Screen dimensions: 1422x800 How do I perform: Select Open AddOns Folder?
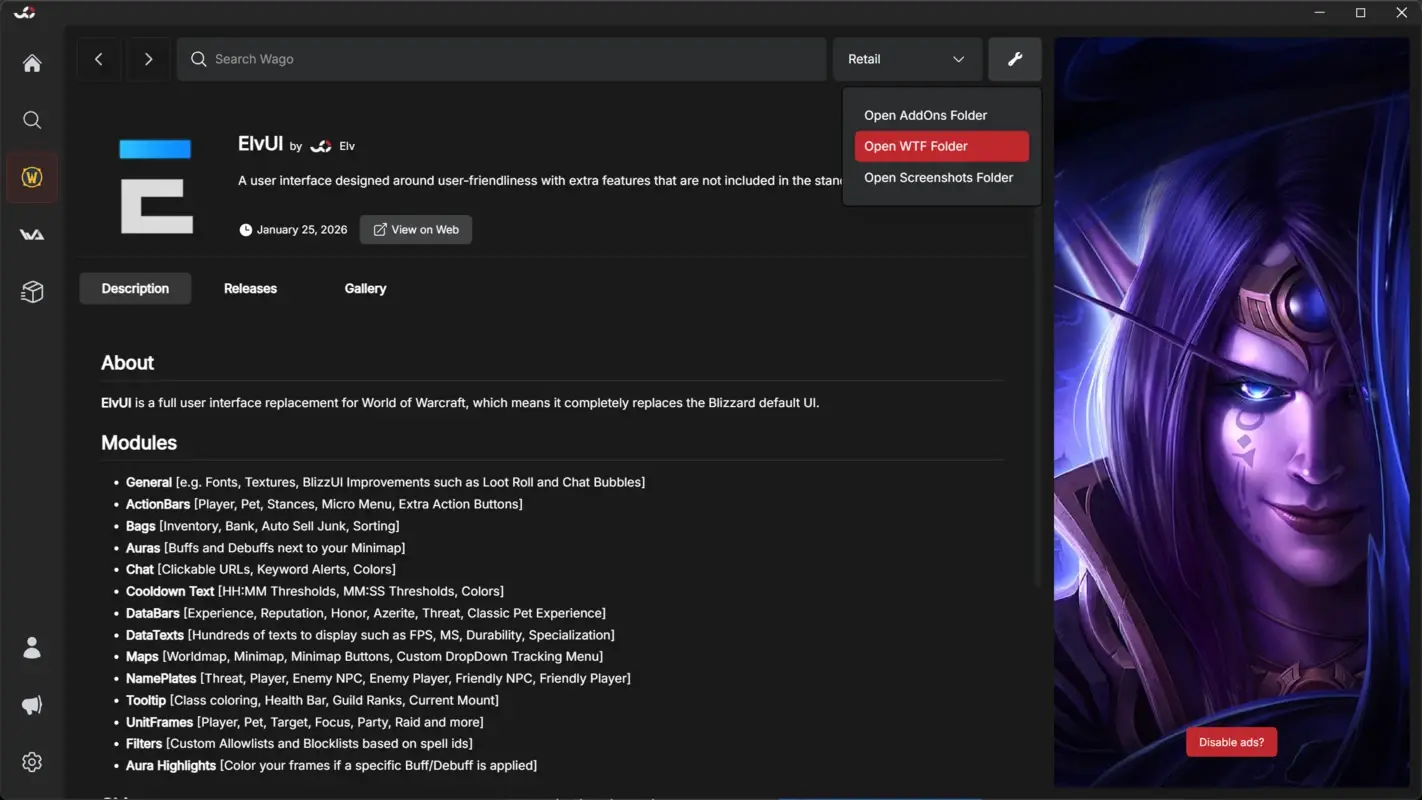pos(925,114)
